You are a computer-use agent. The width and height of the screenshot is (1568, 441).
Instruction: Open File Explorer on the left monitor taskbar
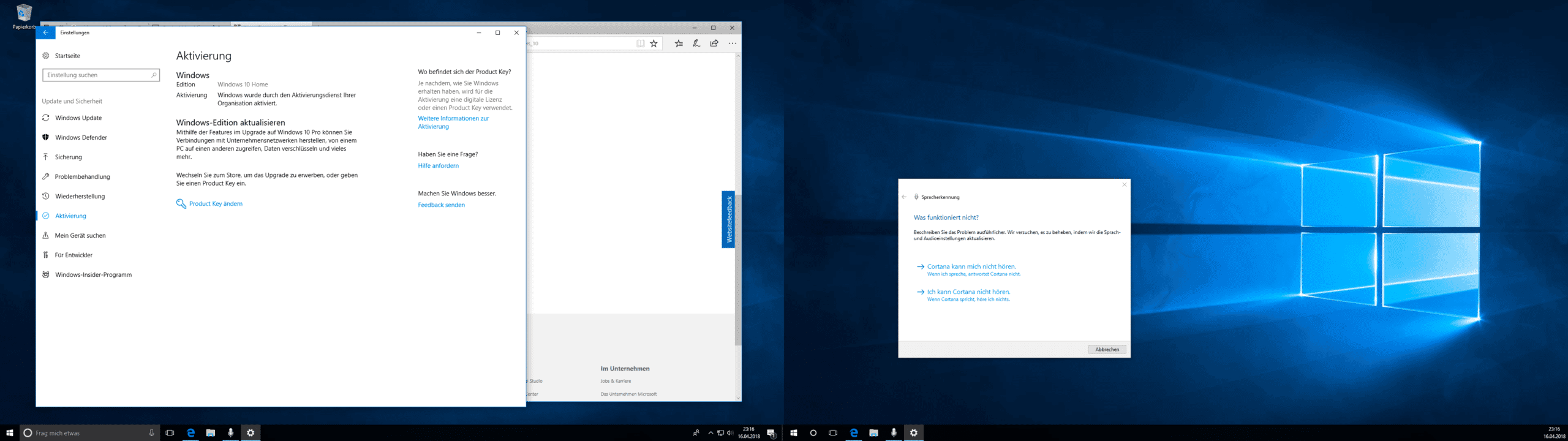[x=210, y=432]
